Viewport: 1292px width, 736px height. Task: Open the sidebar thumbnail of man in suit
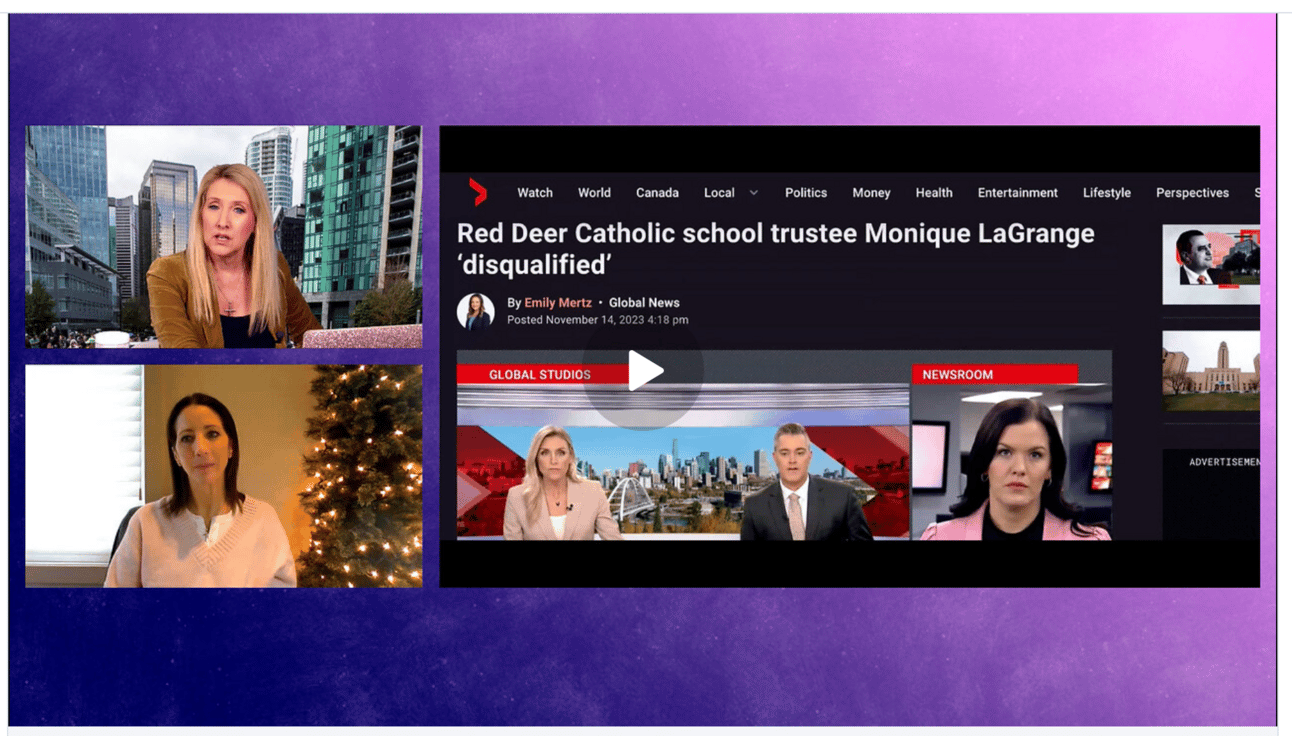(x=1211, y=264)
